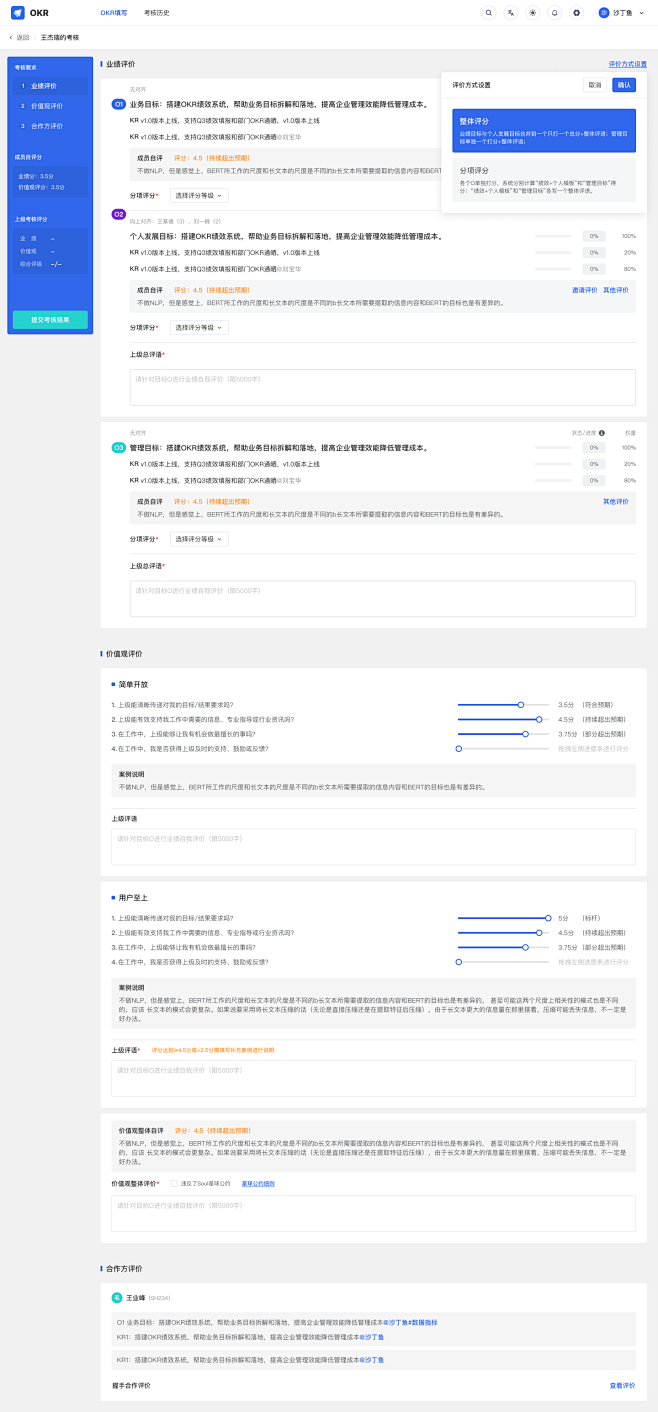Select the 整体评分 scoring option
This screenshot has height=1412, width=658.
click(543, 131)
